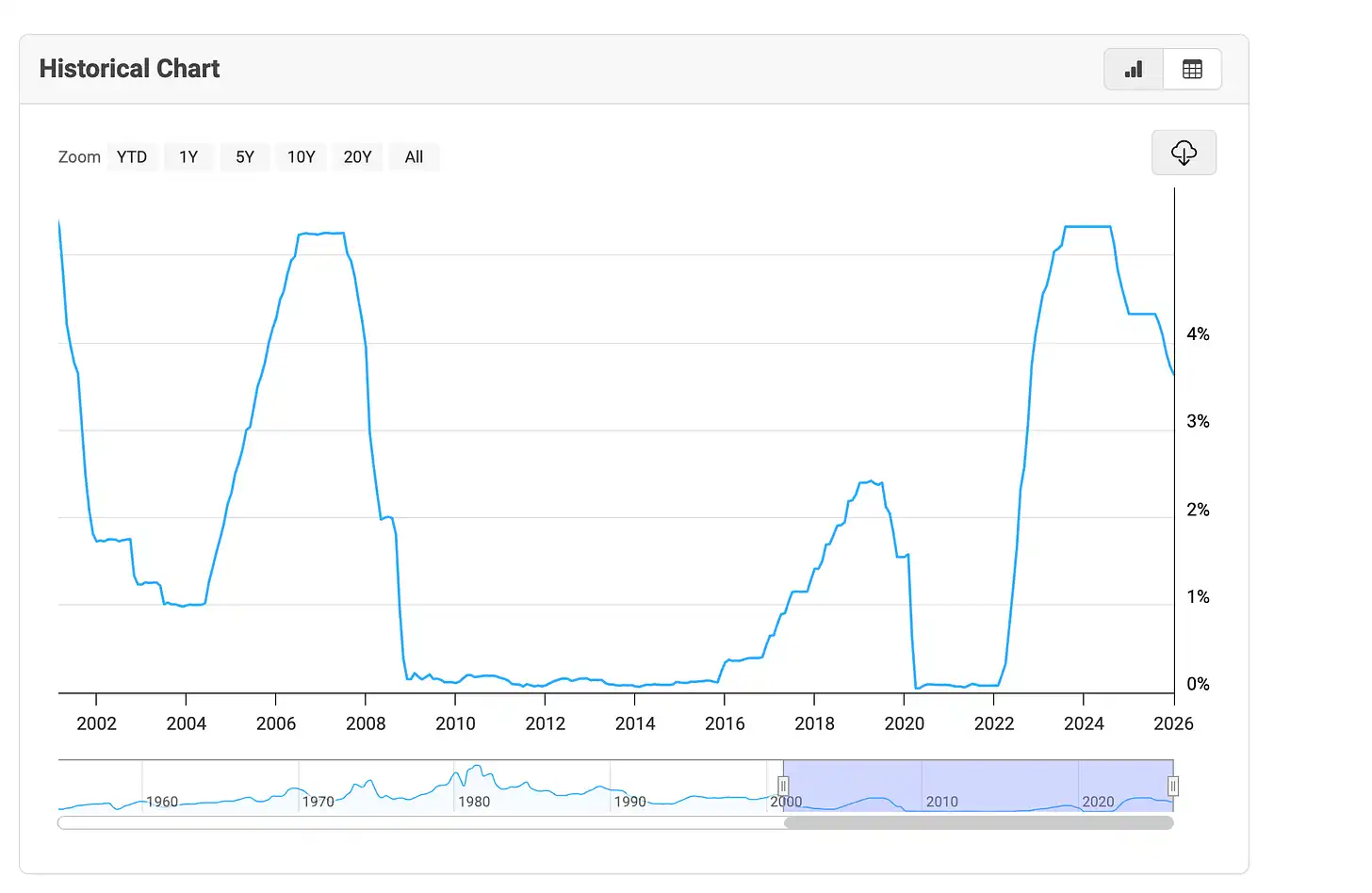
Task: Click the right navigator range handle
Action: pos(1173,786)
